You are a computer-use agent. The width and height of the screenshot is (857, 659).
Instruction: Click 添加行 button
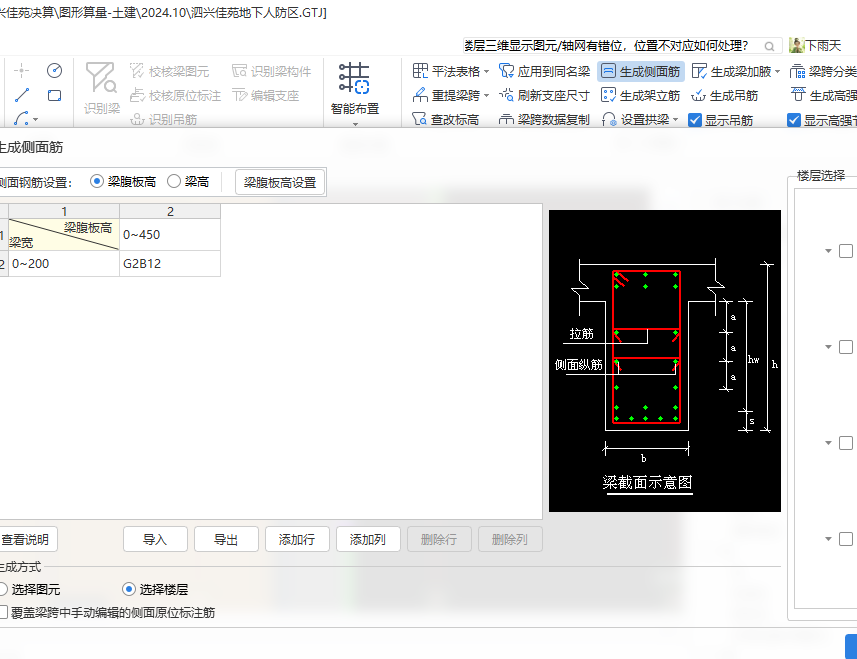[297, 539]
